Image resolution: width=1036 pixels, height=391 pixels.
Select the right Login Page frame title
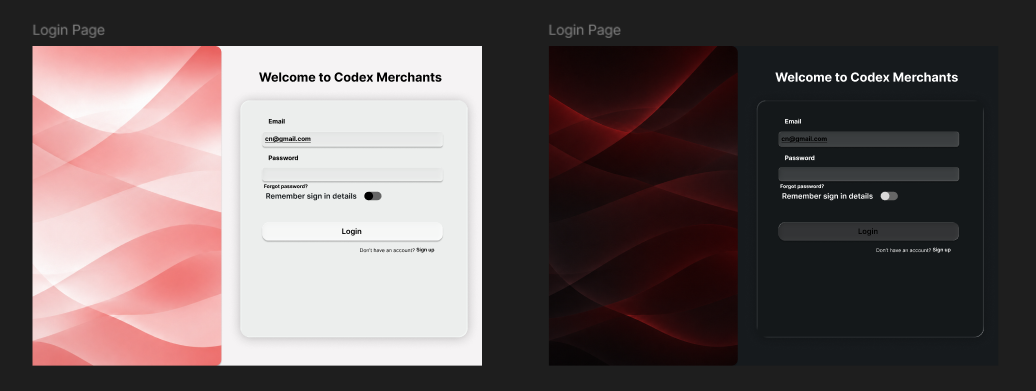(x=584, y=30)
